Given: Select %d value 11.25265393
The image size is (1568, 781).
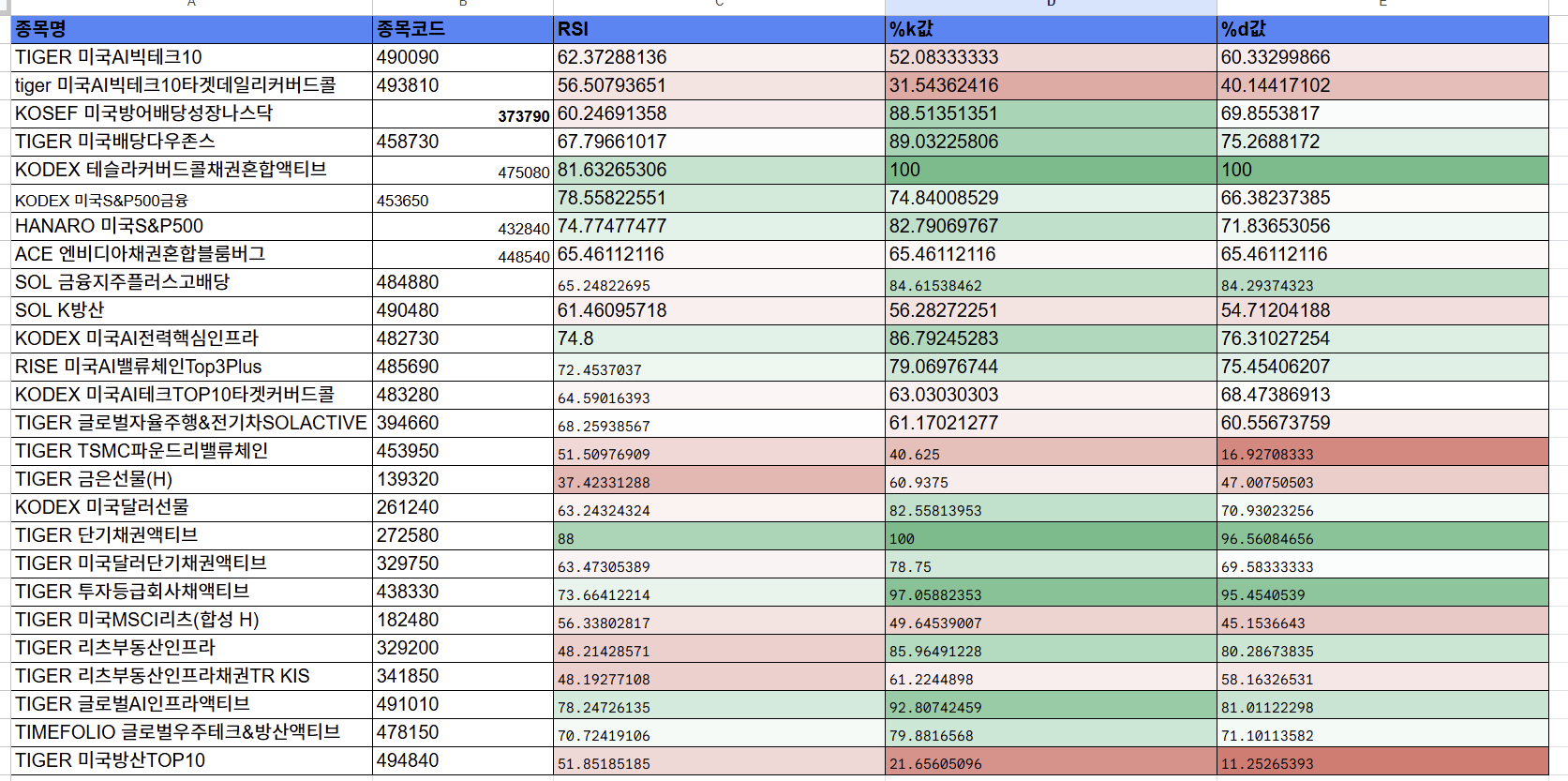Looking at the screenshot, I should click(x=1382, y=760).
